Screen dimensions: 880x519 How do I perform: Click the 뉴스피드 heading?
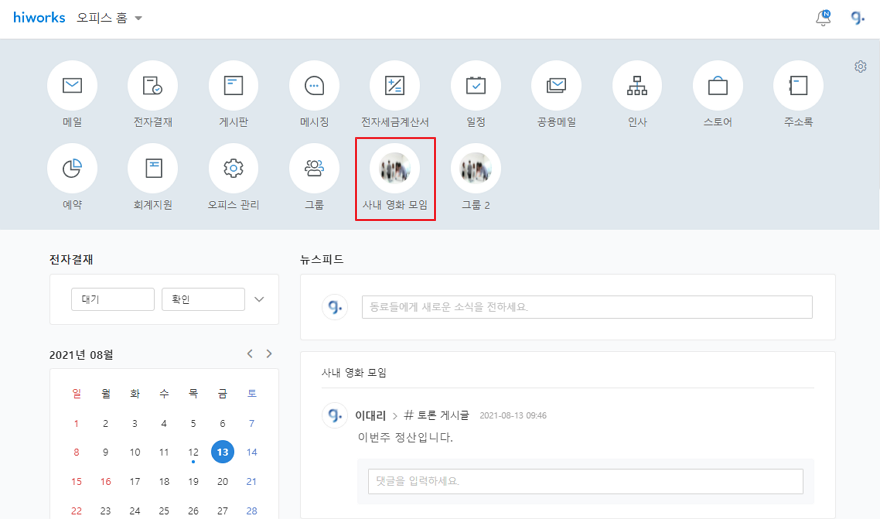322,259
